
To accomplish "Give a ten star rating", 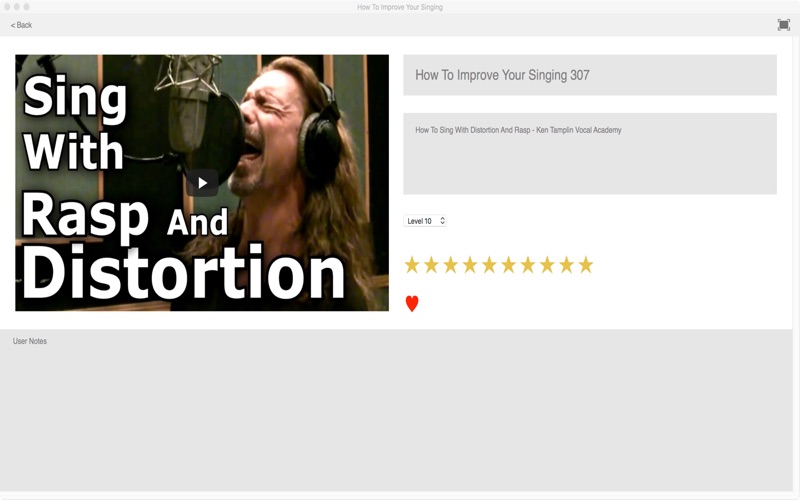I will tap(586, 265).
